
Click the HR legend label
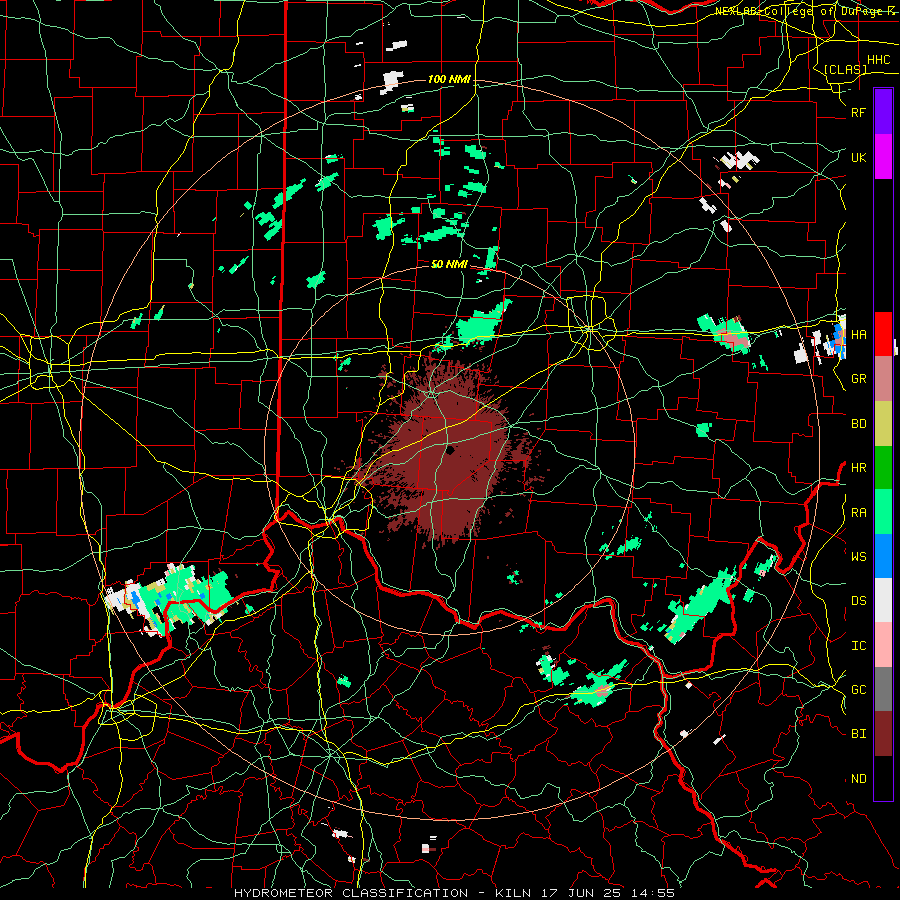pyautogui.click(x=858, y=468)
